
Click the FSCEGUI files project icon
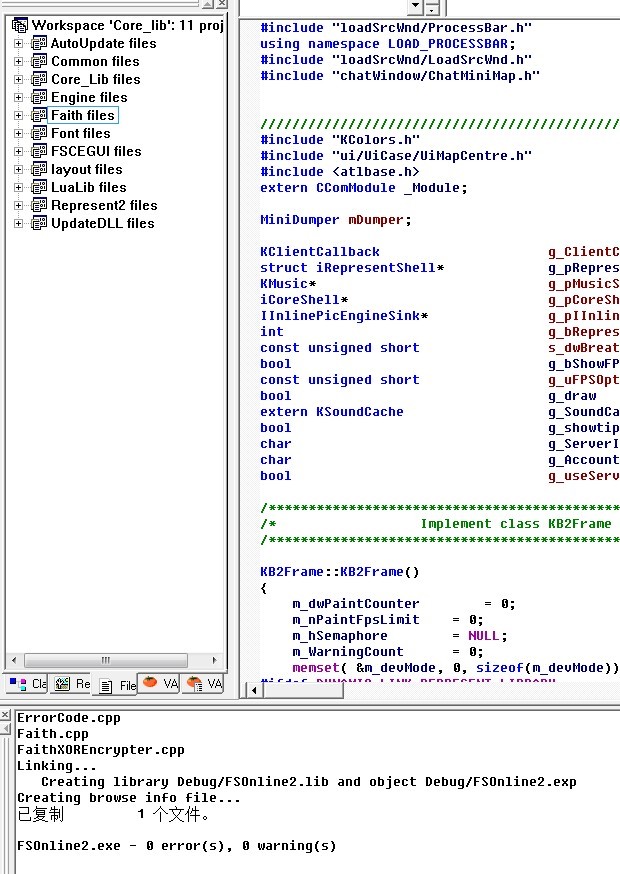[x=39, y=151]
